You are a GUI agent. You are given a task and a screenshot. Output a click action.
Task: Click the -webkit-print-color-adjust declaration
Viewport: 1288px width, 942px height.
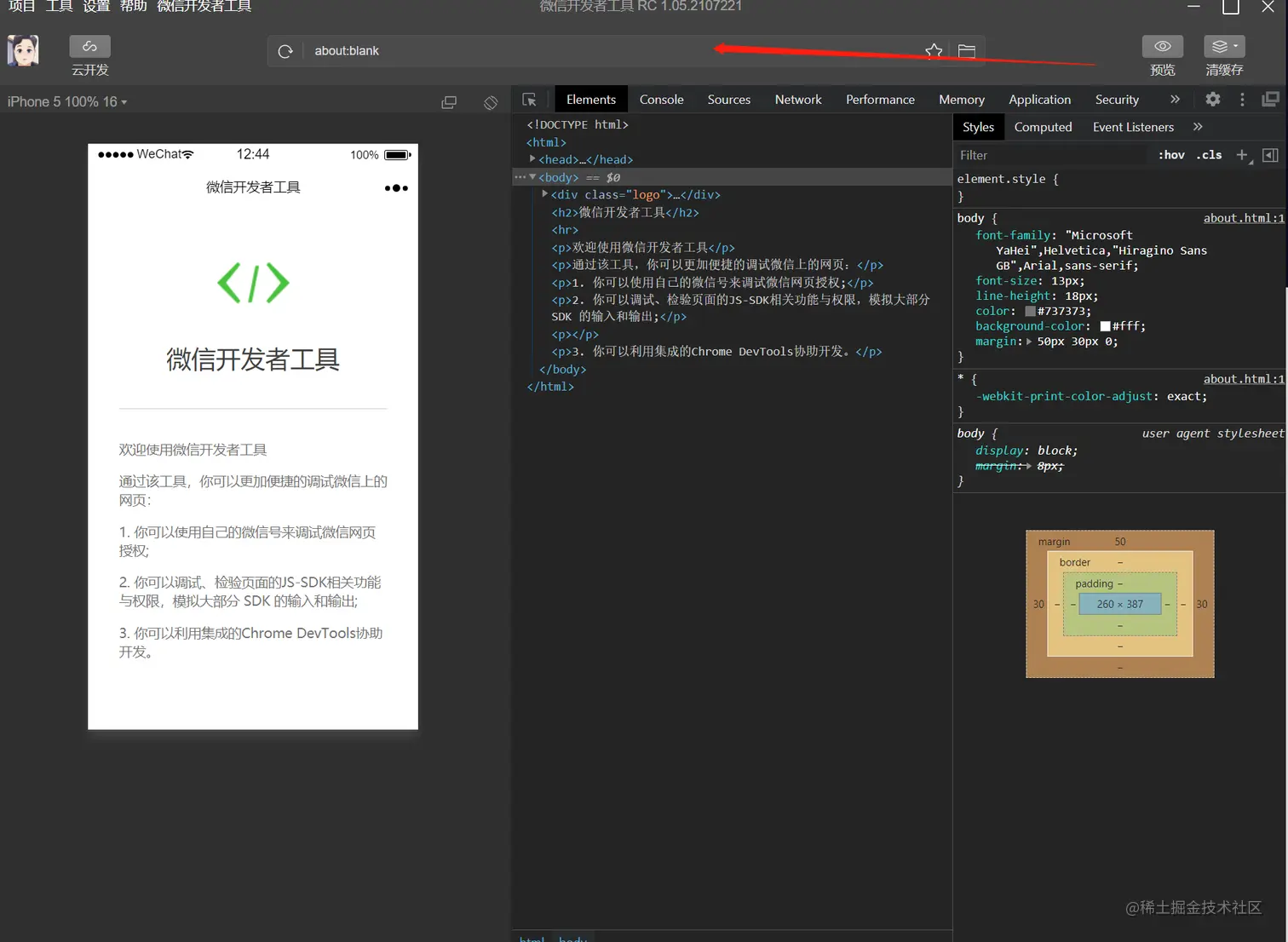coord(1091,396)
